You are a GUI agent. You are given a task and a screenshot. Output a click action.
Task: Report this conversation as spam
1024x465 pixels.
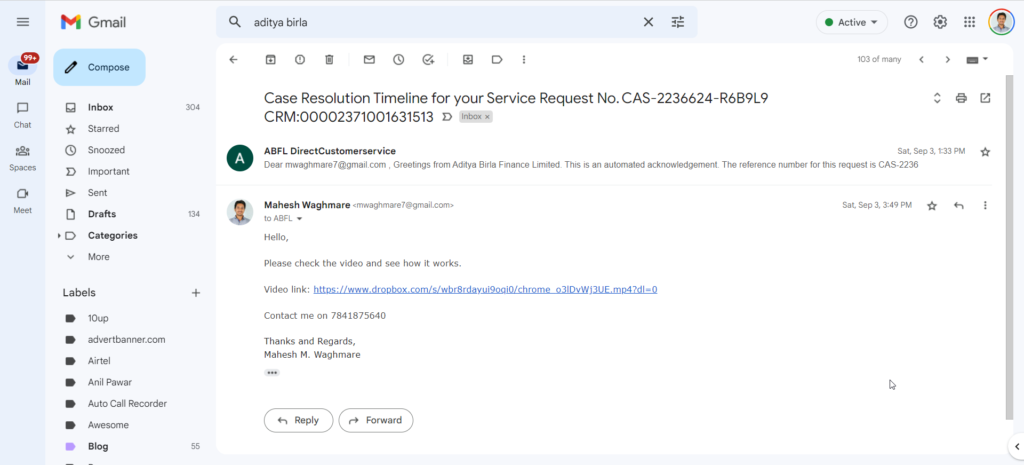(300, 59)
